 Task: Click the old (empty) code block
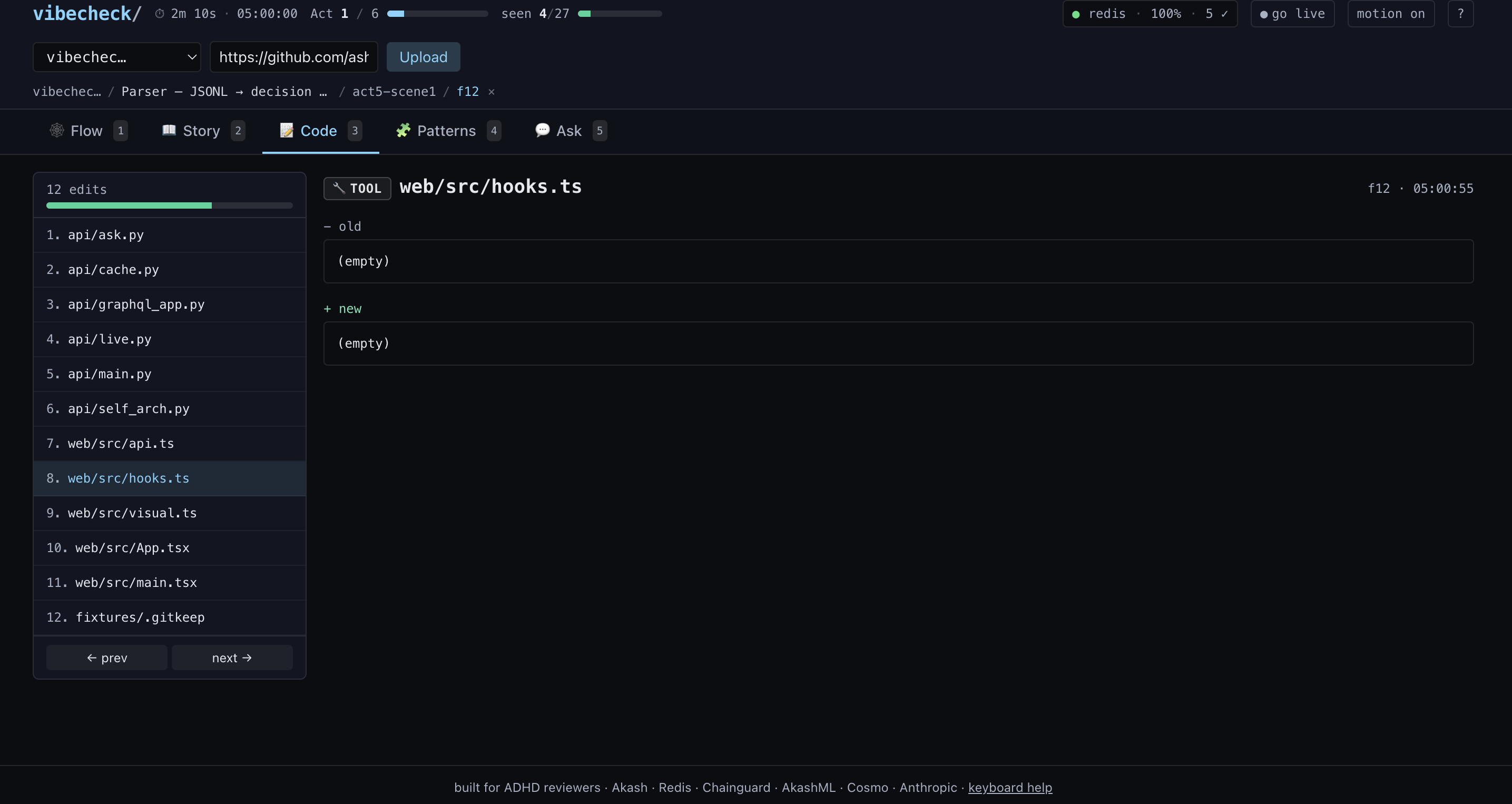point(898,261)
